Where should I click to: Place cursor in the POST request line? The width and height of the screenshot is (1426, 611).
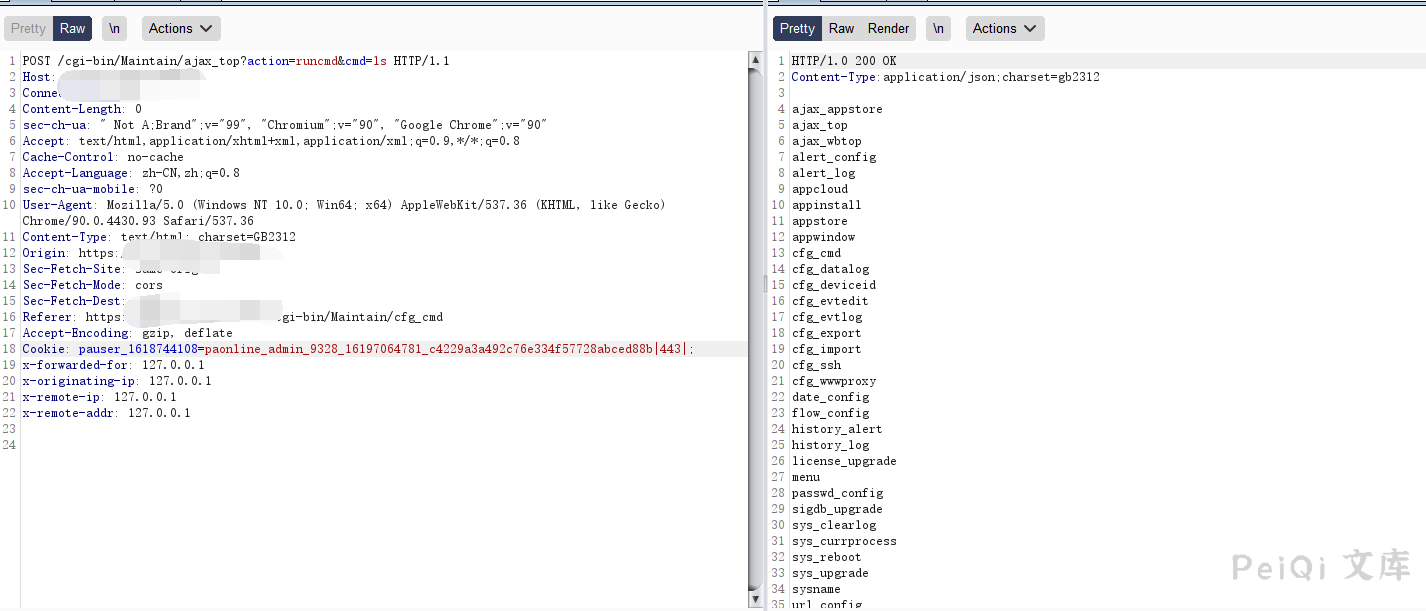coord(236,61)
